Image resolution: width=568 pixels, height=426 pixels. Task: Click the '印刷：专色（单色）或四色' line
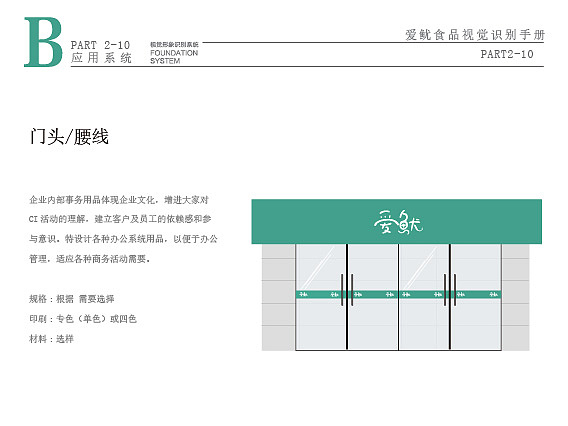point(83,319)
